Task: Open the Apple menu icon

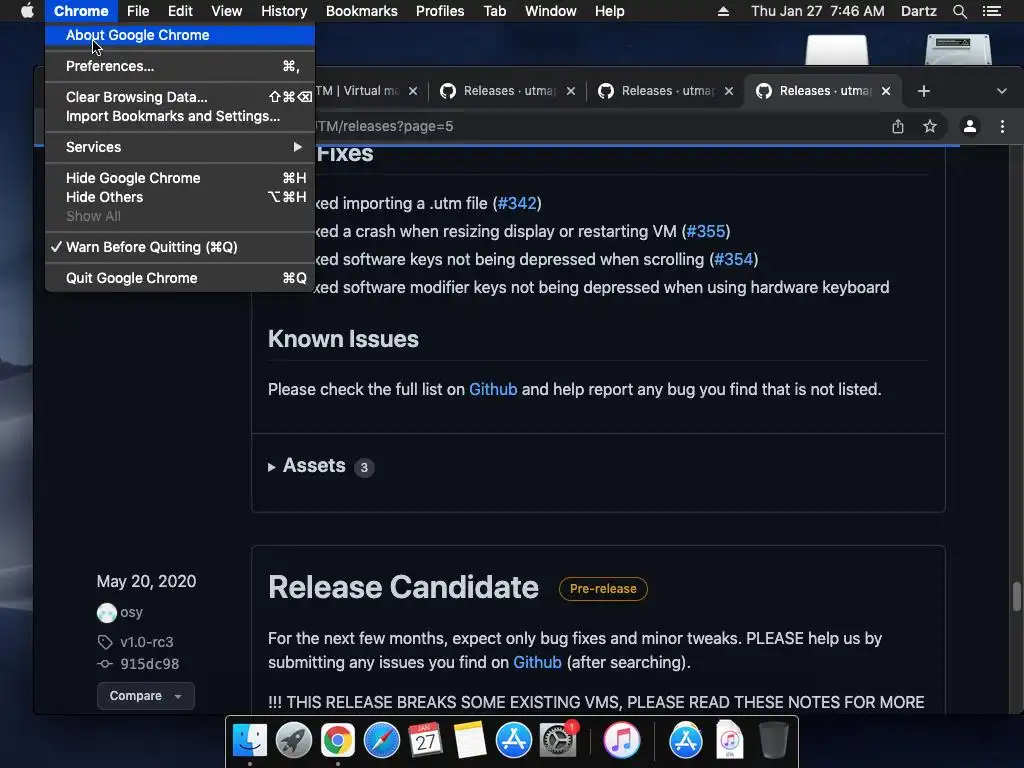Action: click(27, 10)
